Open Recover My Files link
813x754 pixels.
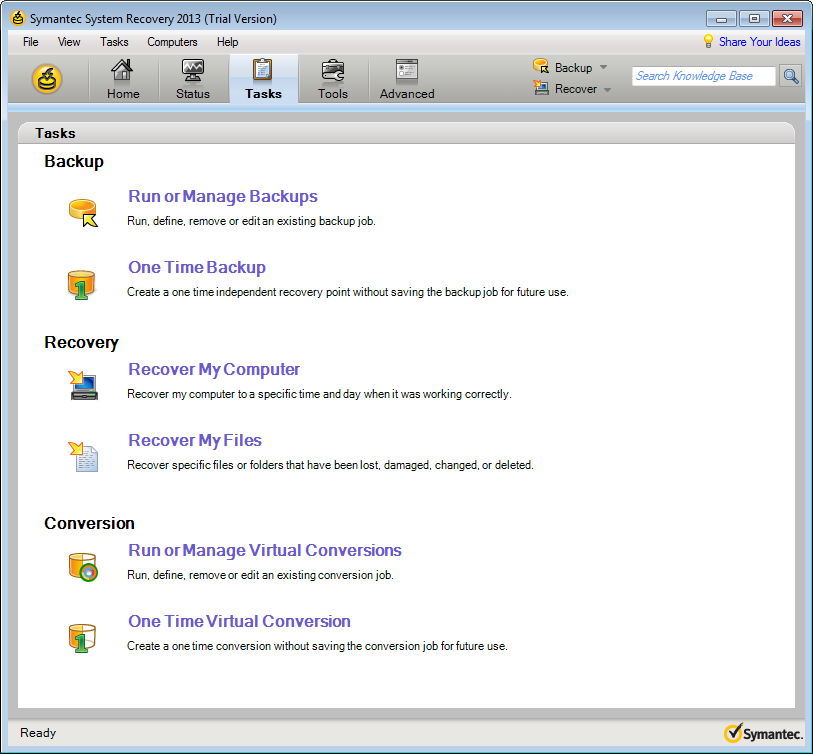pyautogui.click(x=195, y=440)
